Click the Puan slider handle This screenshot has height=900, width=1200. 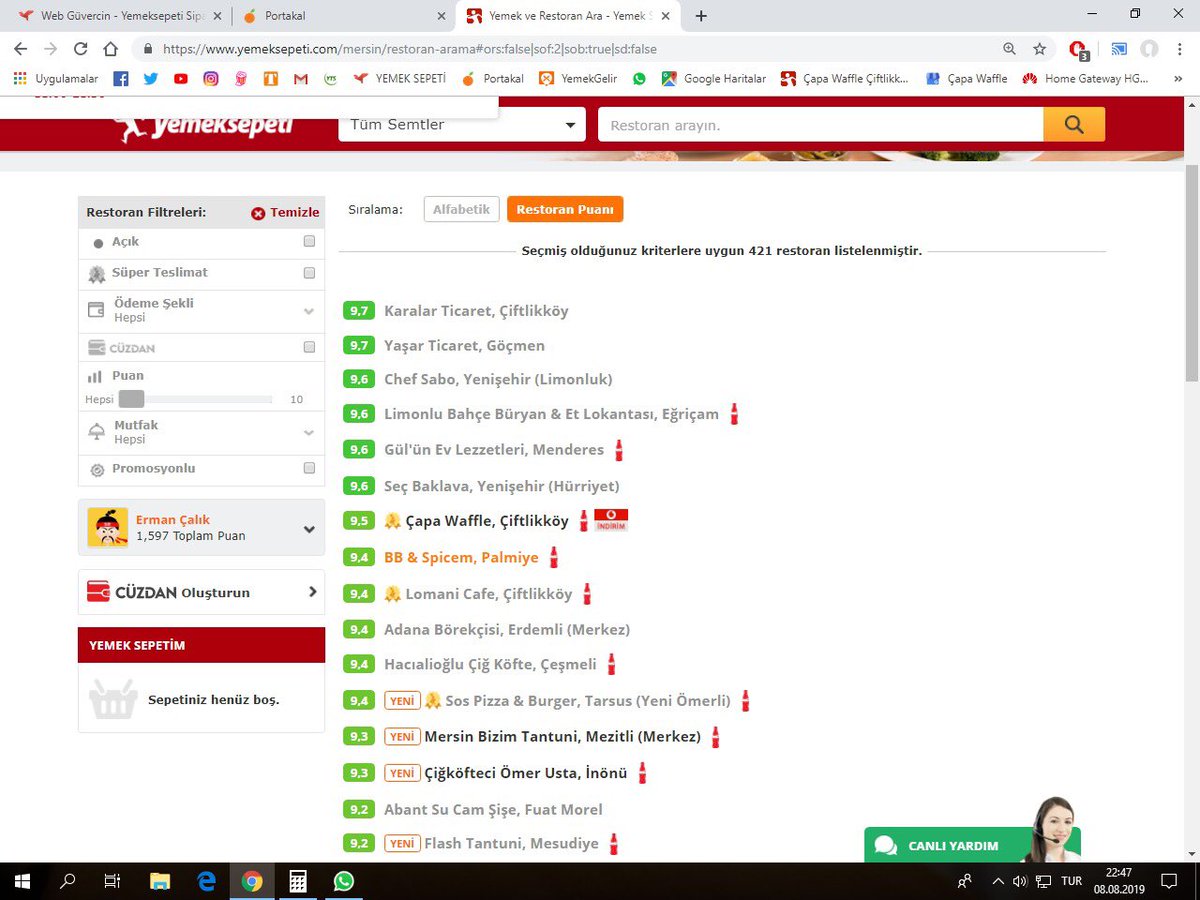(131, 399)
